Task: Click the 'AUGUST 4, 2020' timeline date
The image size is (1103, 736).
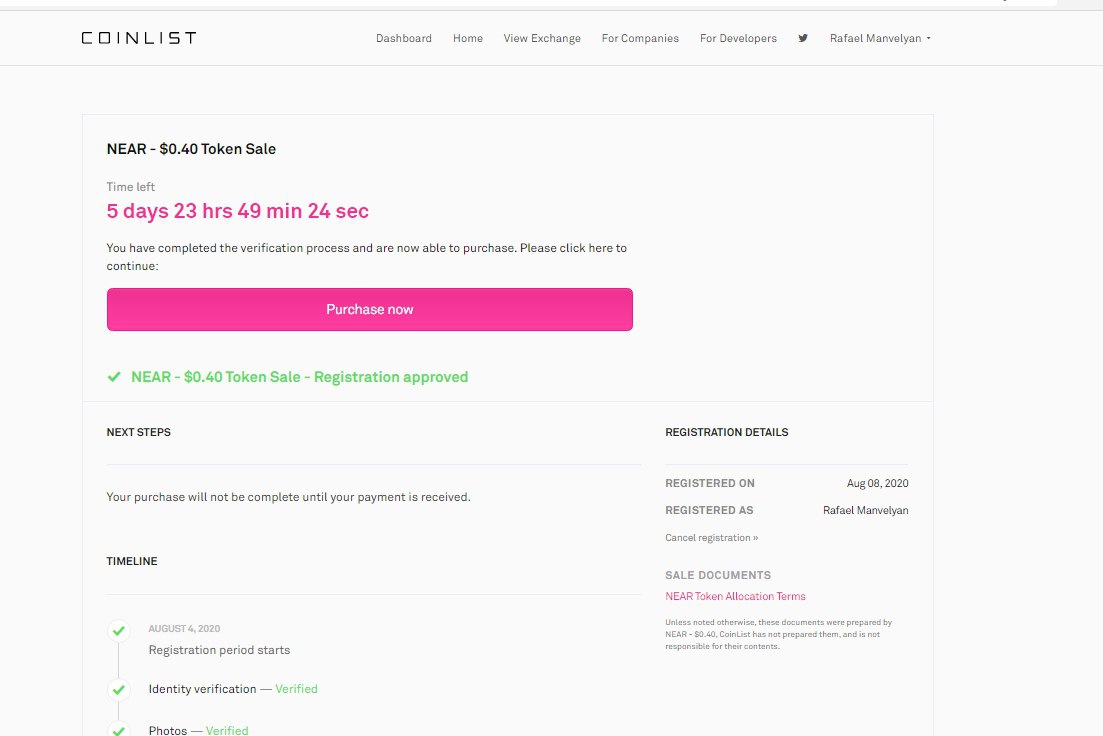Action: pyautogui.click(x=184, y=628)
